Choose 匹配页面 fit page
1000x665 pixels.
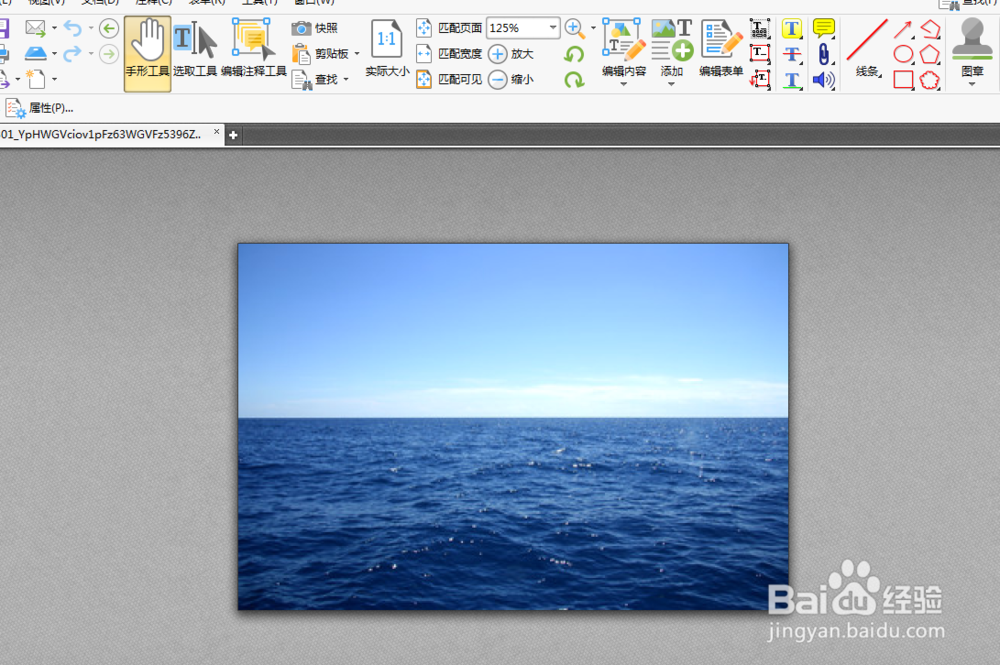(x=449, y=28)
